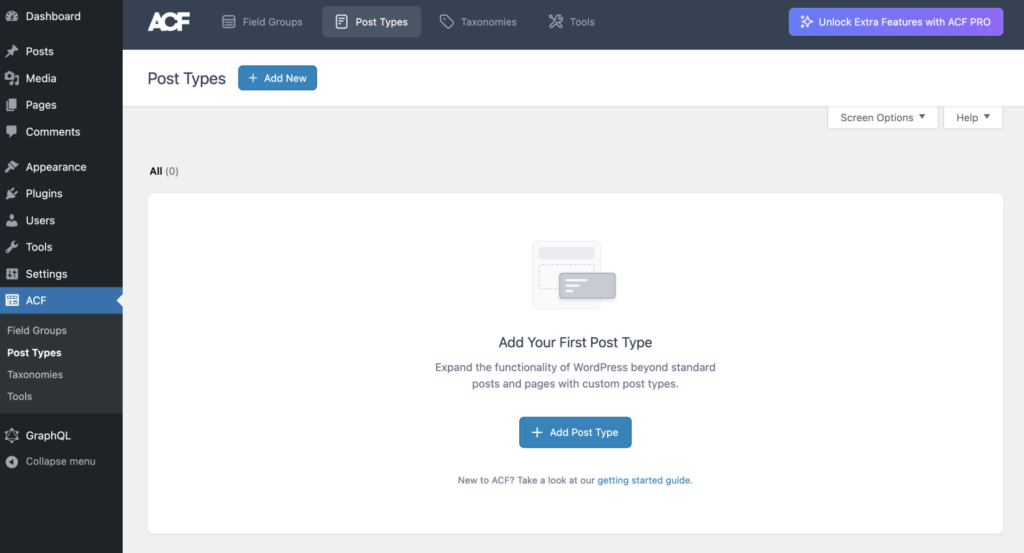Select the All filter link
The width and height of the screenshot is (1024, 553).
point(156,172)
